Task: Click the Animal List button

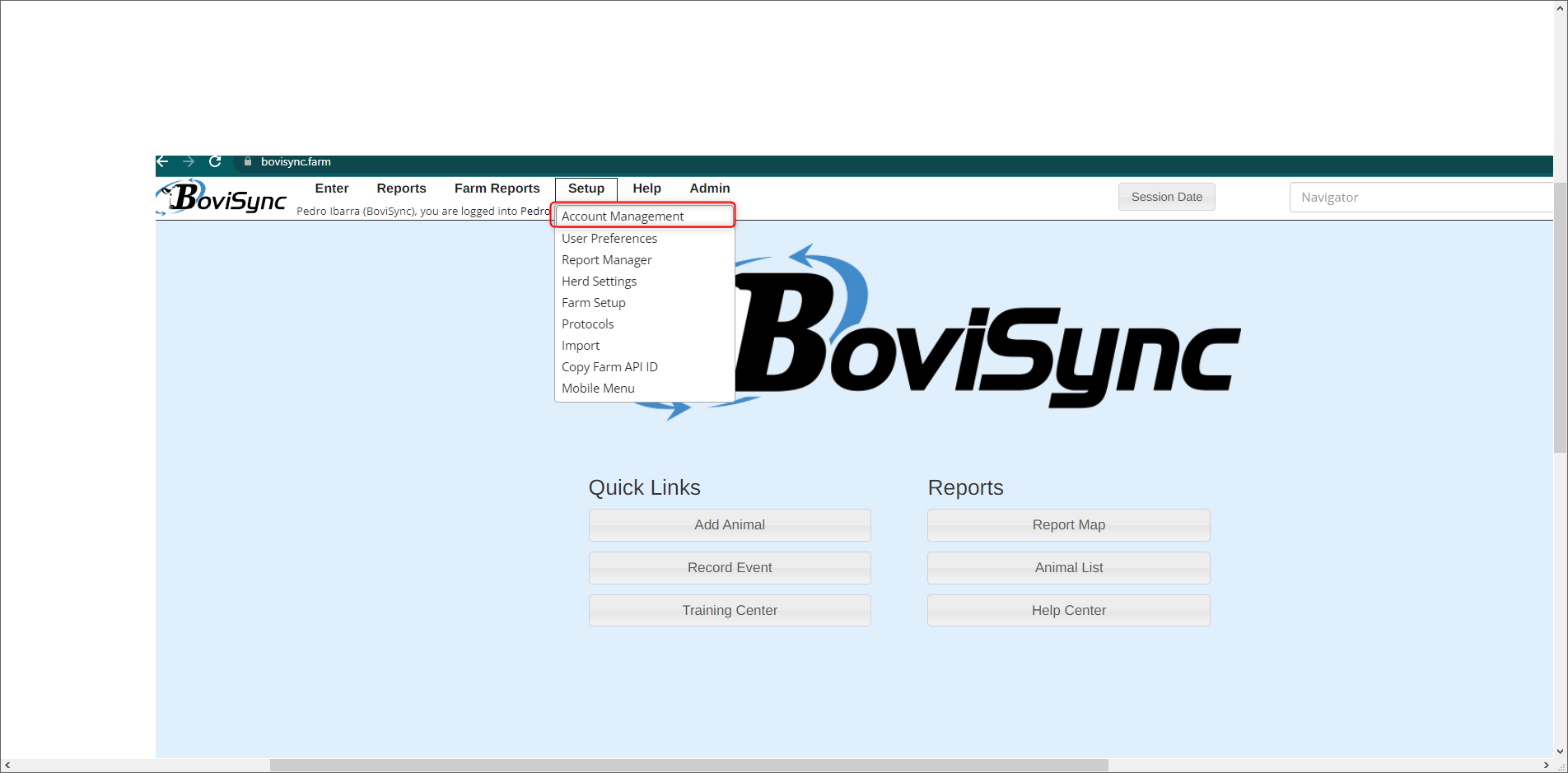Action: tap(1069, 568)
